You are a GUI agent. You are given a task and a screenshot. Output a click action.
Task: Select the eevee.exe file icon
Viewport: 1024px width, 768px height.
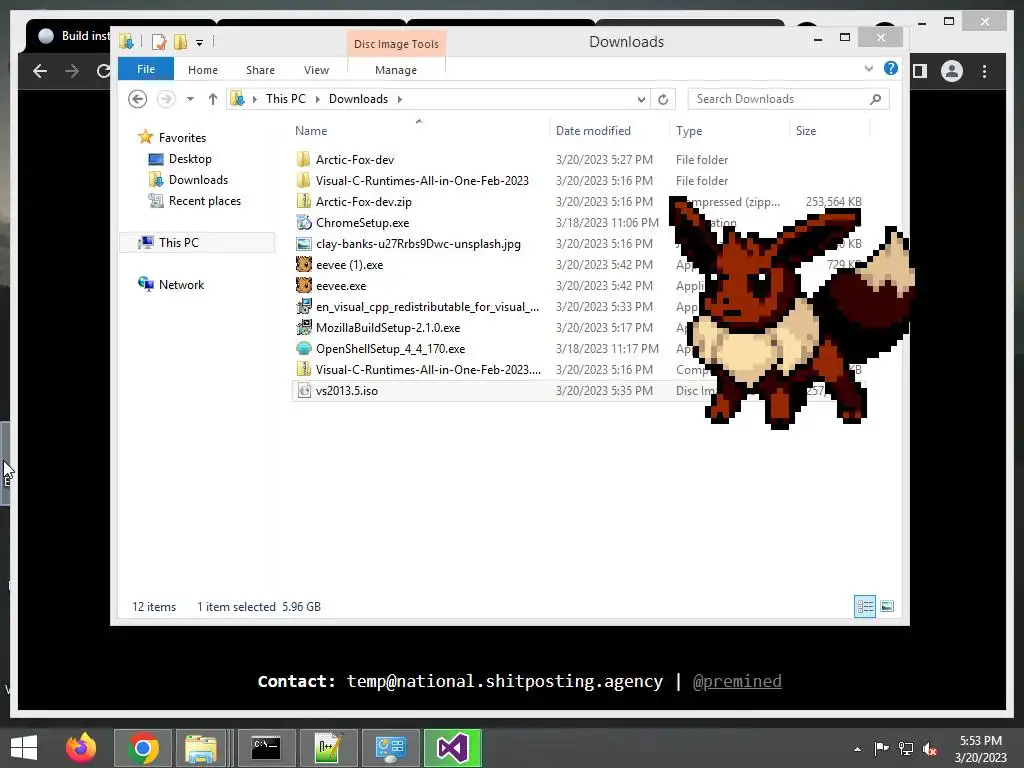(303, 285)
